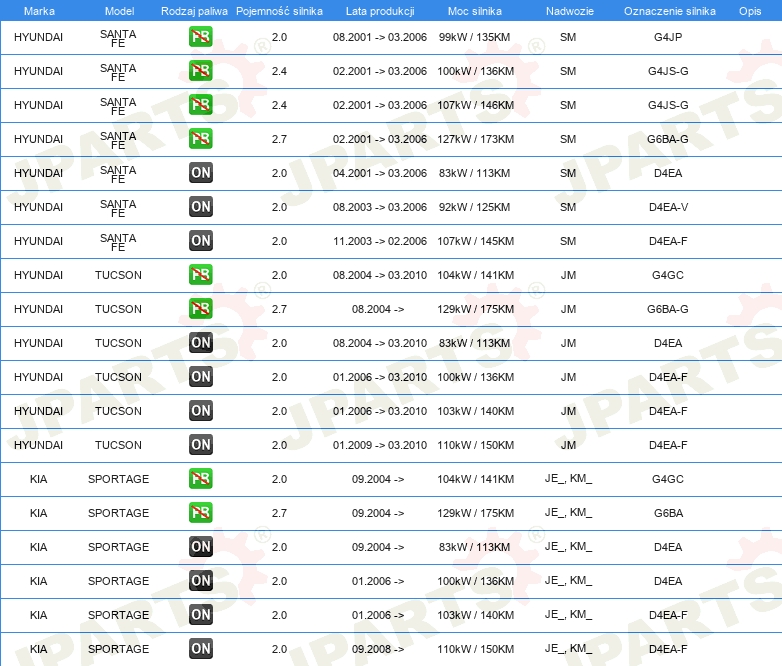The width and height of the screenshot is (782, 666).
Task: Click petrol icon for Santa Fe 107kW/146KM
Action: 200,104
